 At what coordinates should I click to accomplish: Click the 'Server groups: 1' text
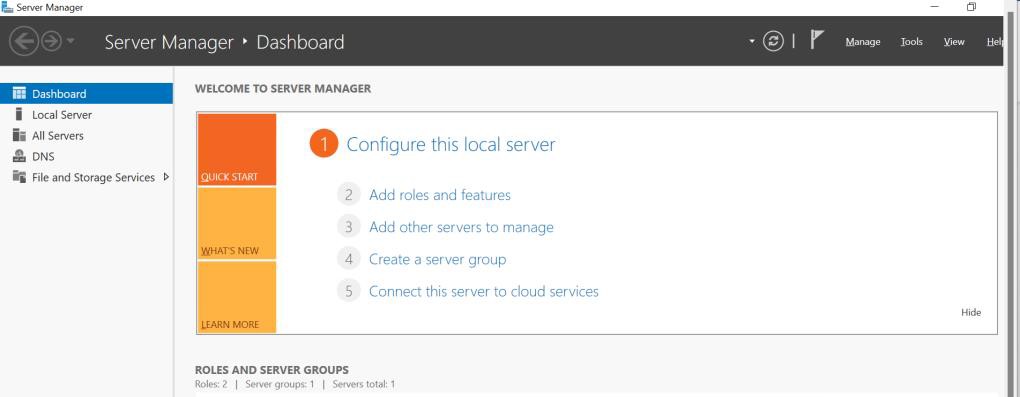(x=279, y=384)
